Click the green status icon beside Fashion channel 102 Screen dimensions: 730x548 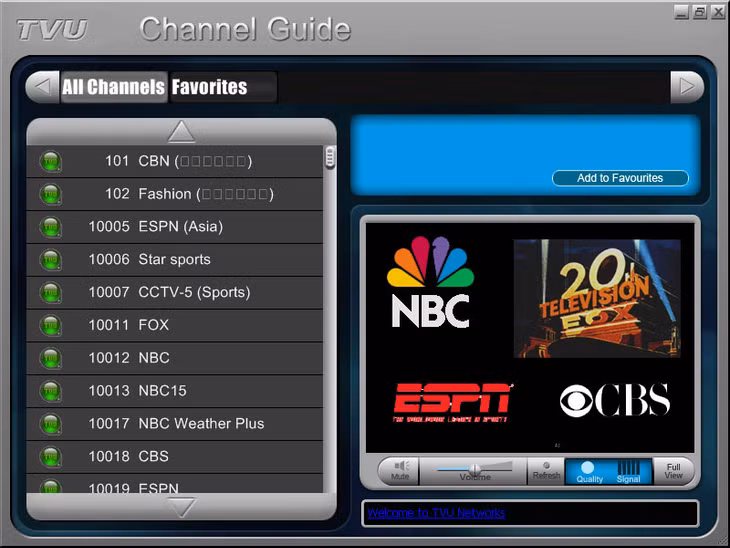51,194
